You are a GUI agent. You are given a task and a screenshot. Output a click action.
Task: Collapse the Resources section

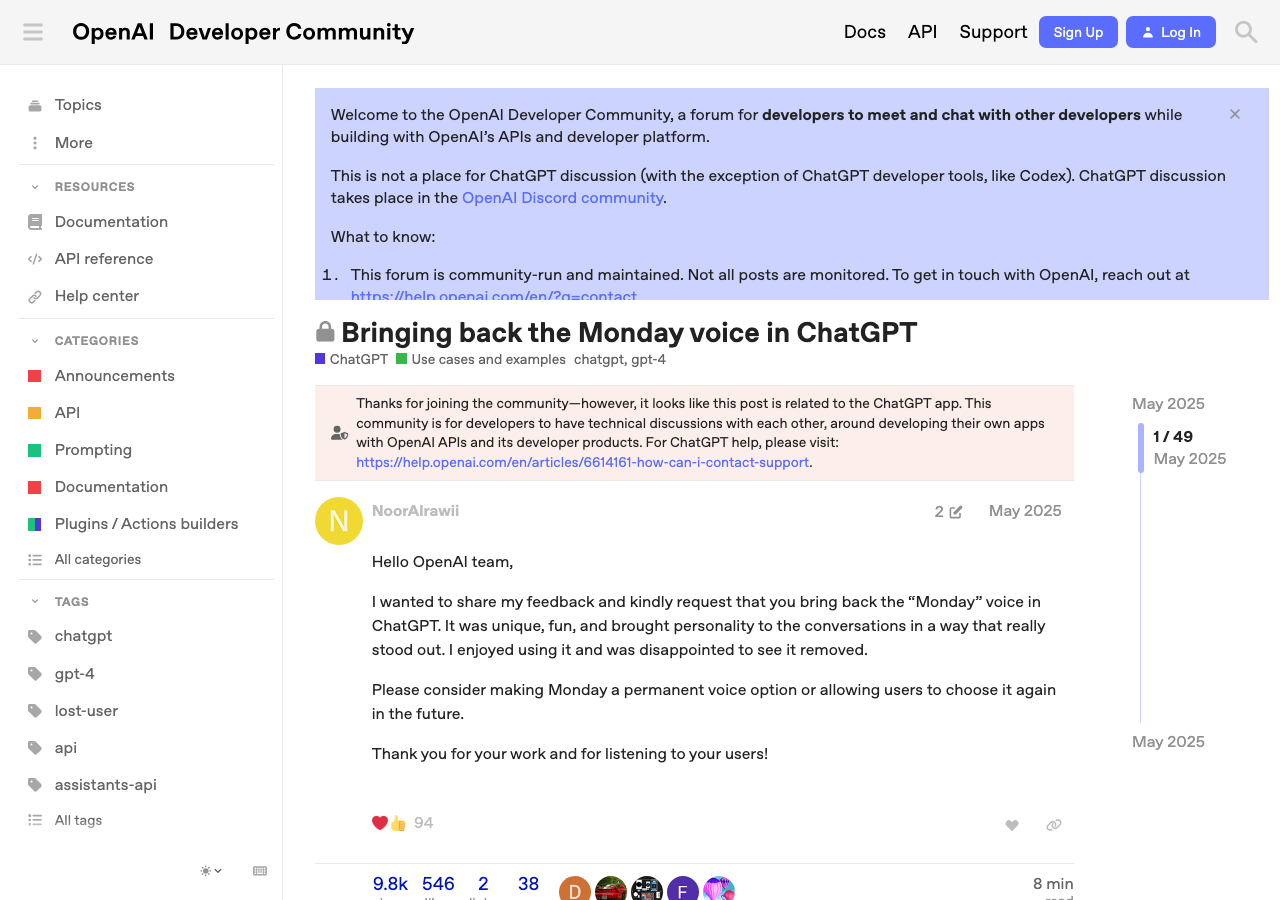[x=35, y=187]
